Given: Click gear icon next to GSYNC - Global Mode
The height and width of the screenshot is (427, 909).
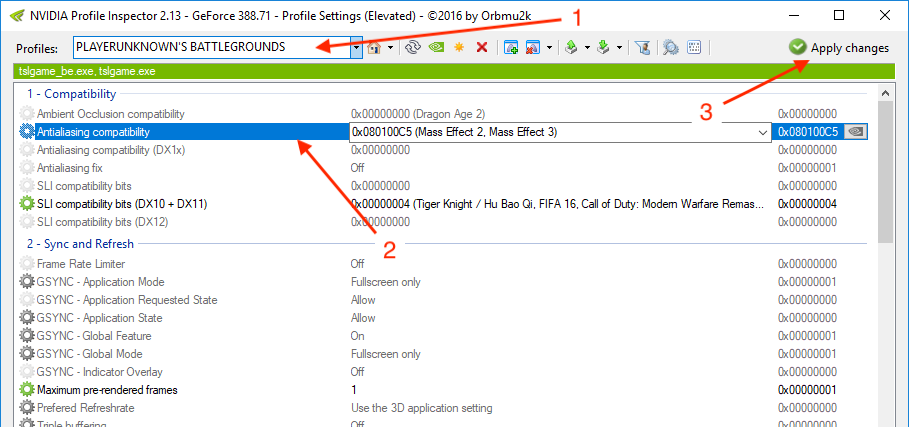Looking at the screenshot, I should [x=27, y=354].
